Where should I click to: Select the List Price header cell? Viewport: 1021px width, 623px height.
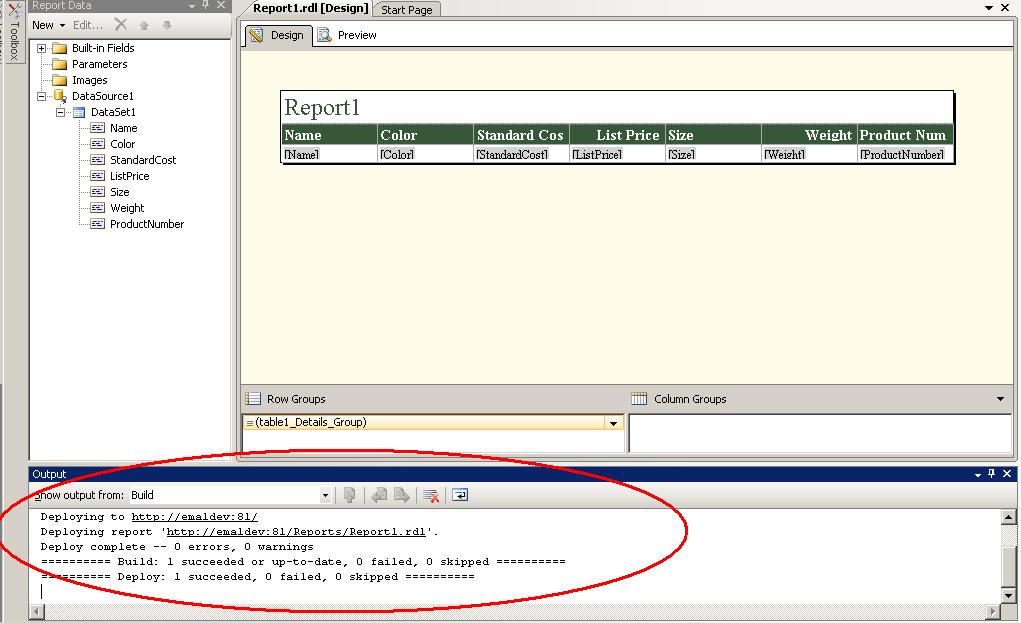(617, 135)
